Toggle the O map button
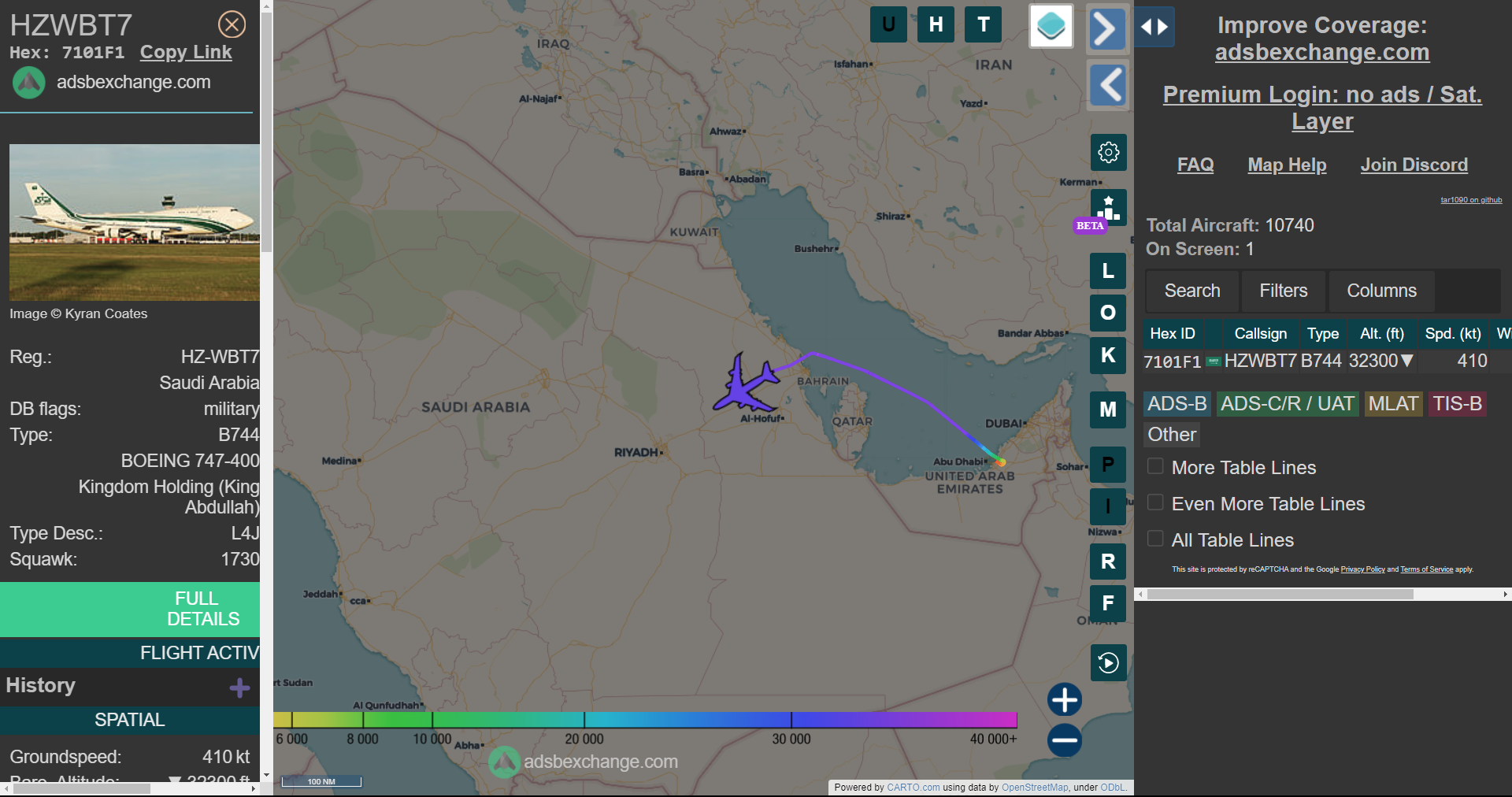Image resolution: width=1512 pixels, height=797 pixels. [x=1108, y=313]
